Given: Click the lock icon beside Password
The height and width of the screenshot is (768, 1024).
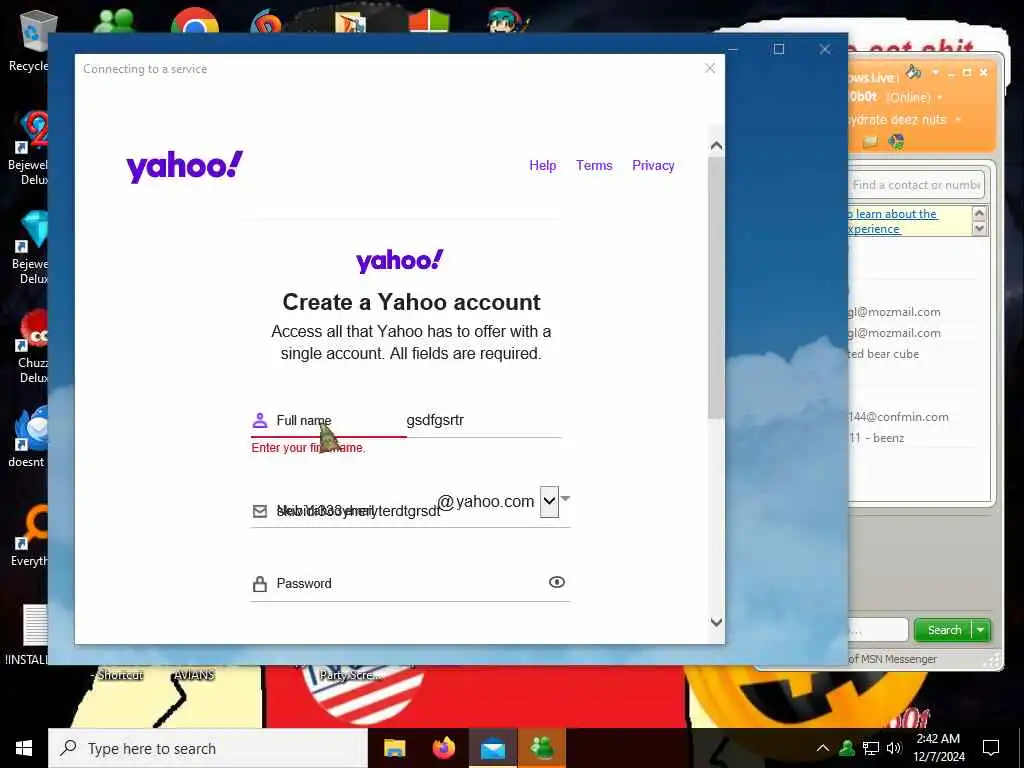Looking at the screenshot, I should [260, 583].
